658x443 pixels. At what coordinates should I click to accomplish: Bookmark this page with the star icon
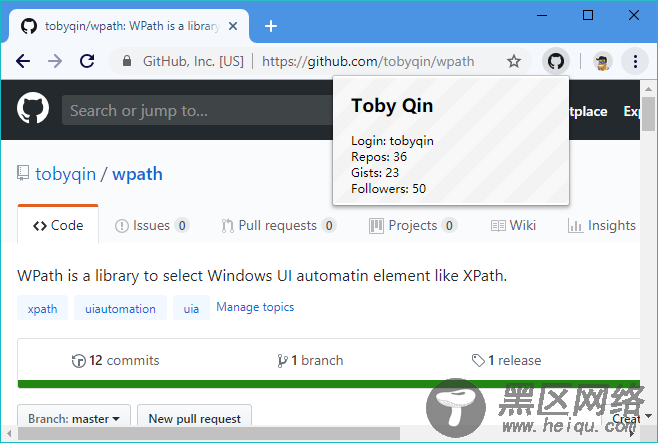514,62
